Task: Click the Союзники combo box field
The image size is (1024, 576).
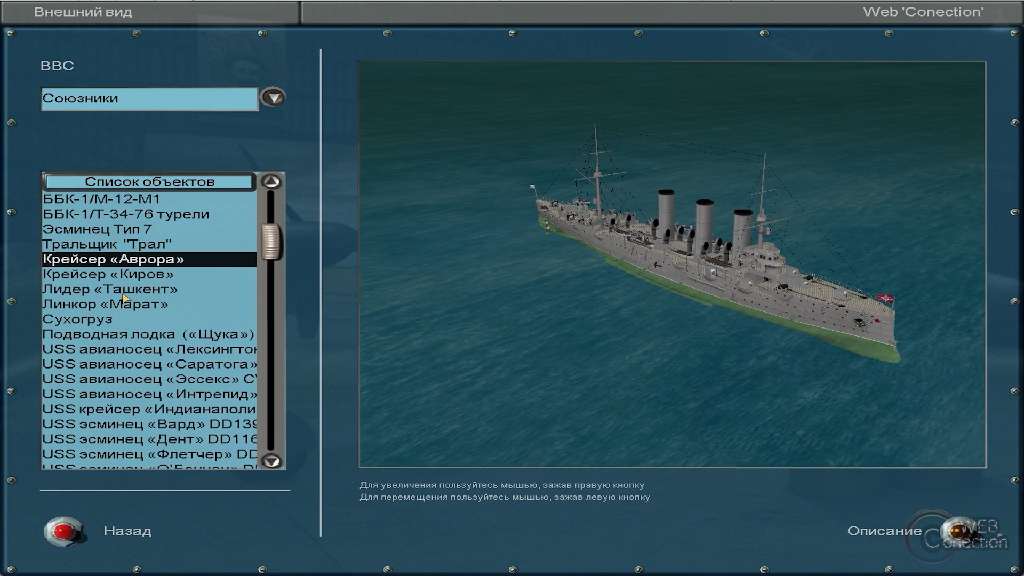Action: 149,99
